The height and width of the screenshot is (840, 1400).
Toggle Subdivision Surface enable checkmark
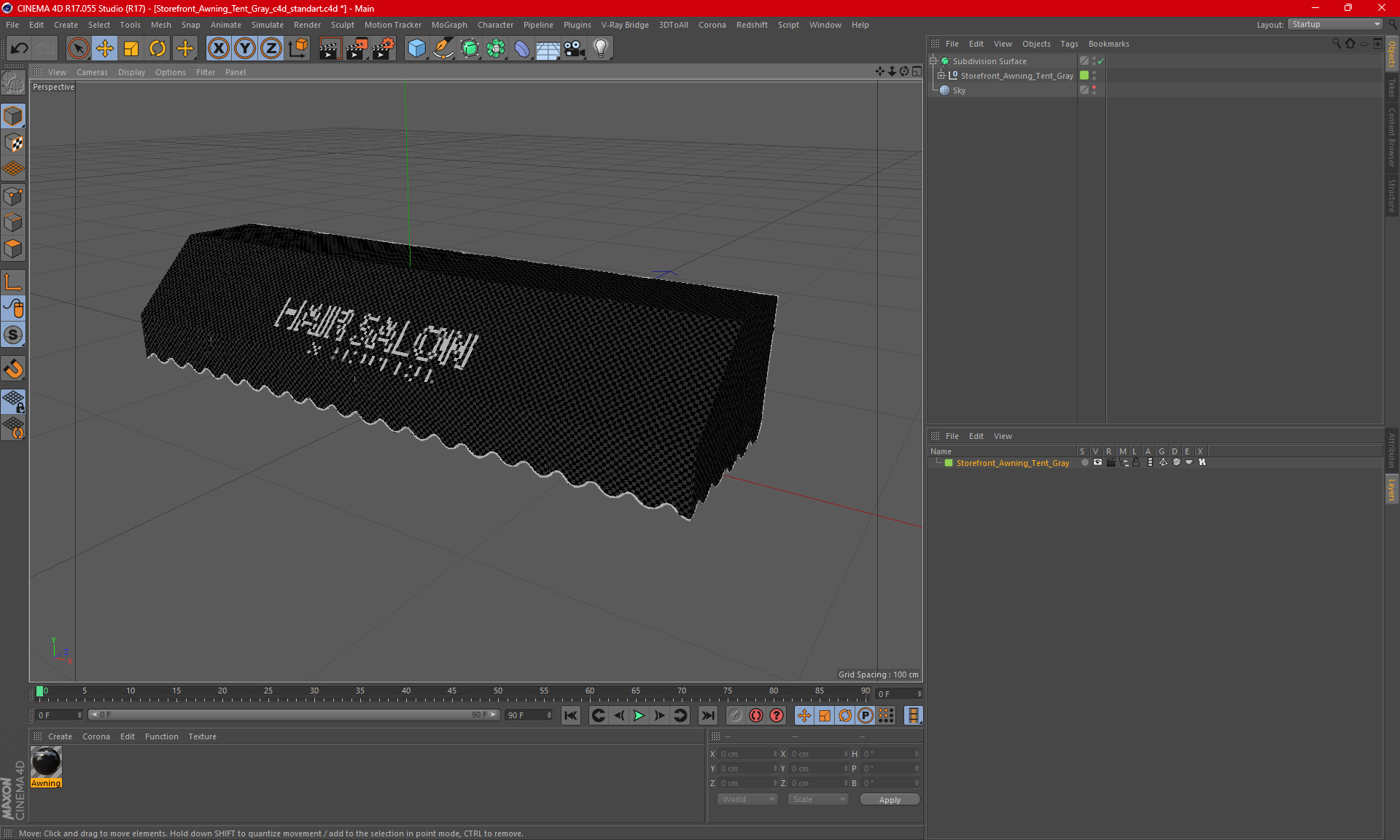[1100, 61]
